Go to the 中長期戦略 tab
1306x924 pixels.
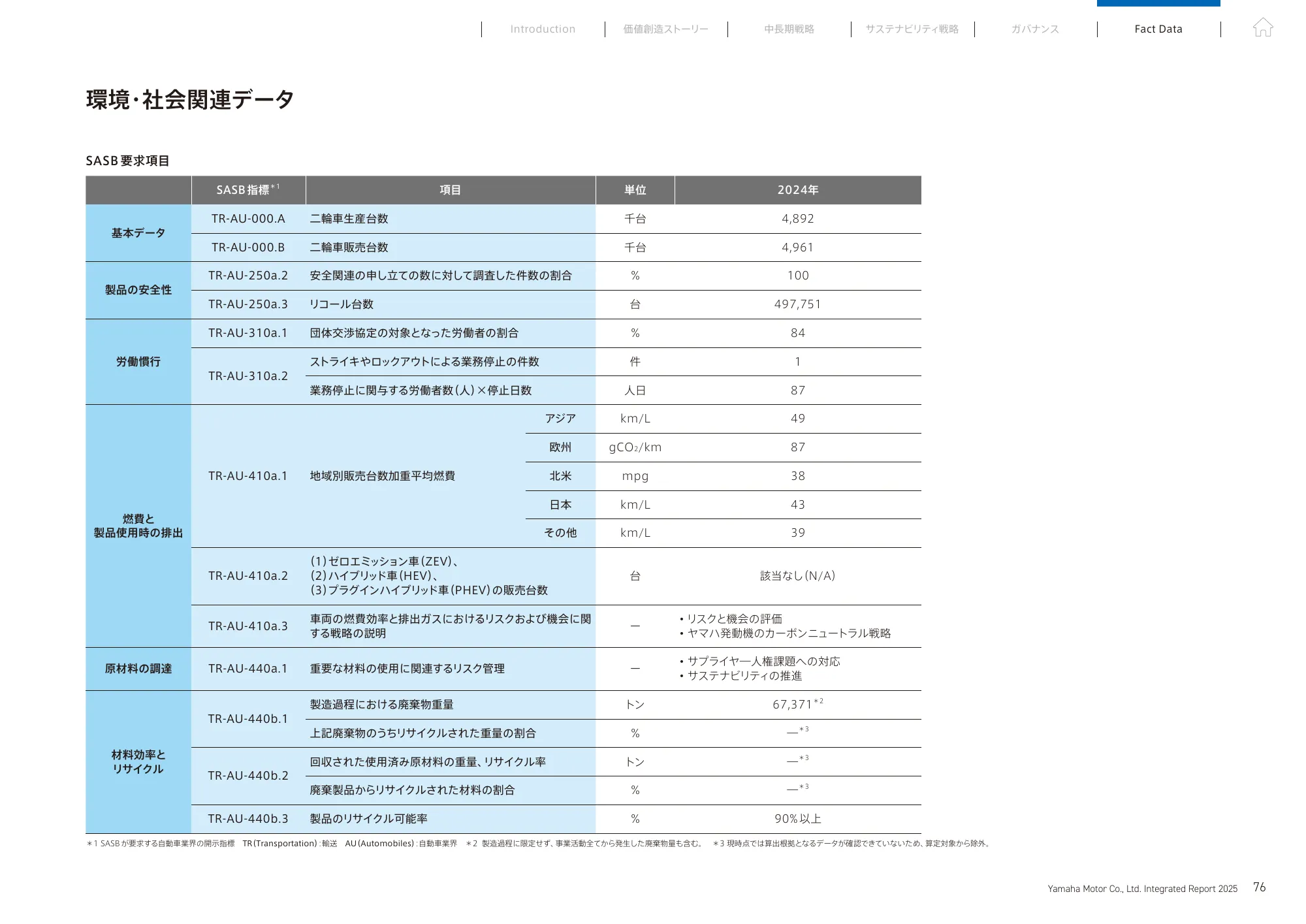pos(789,29)
